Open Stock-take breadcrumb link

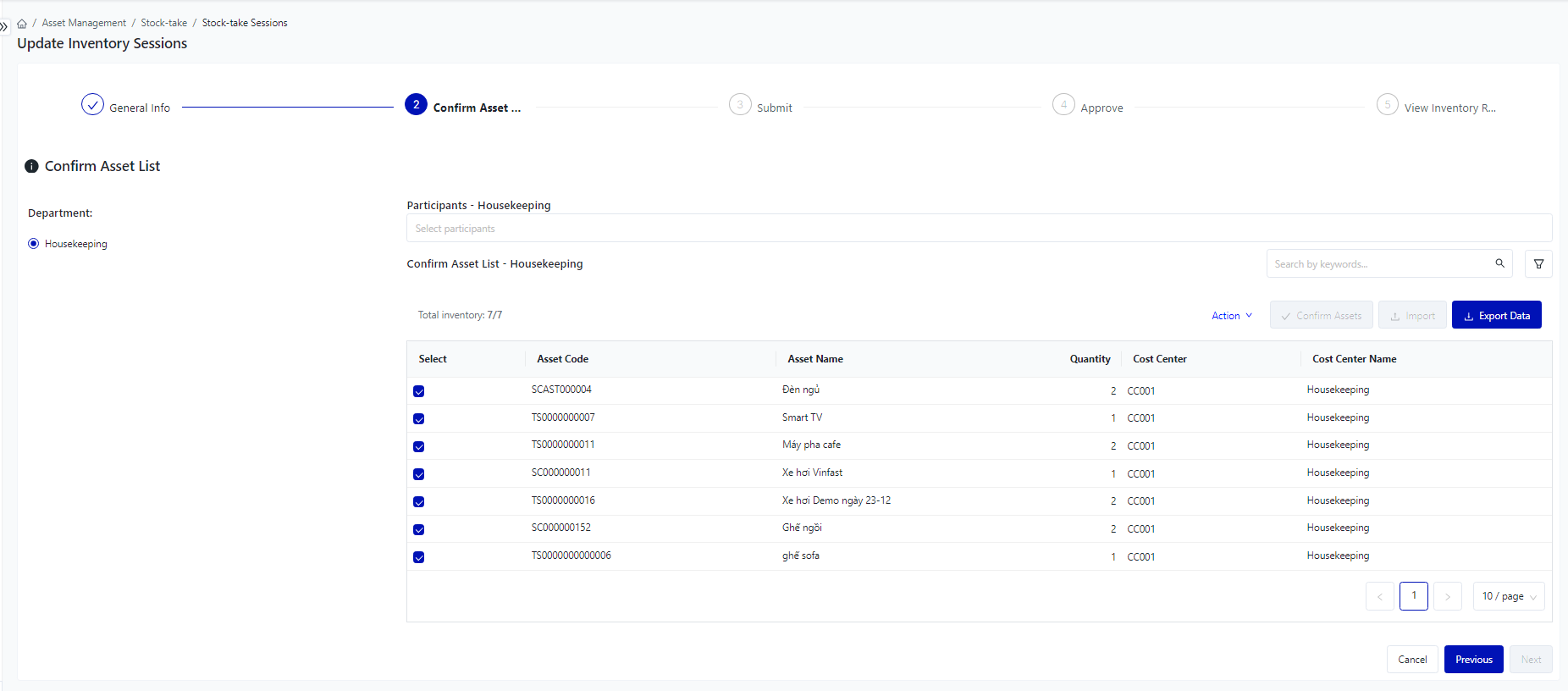pyautogui.click(x=163, y=23)
